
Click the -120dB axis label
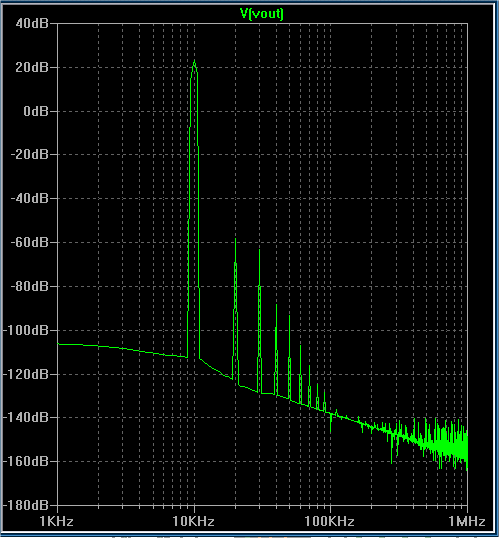26,374
